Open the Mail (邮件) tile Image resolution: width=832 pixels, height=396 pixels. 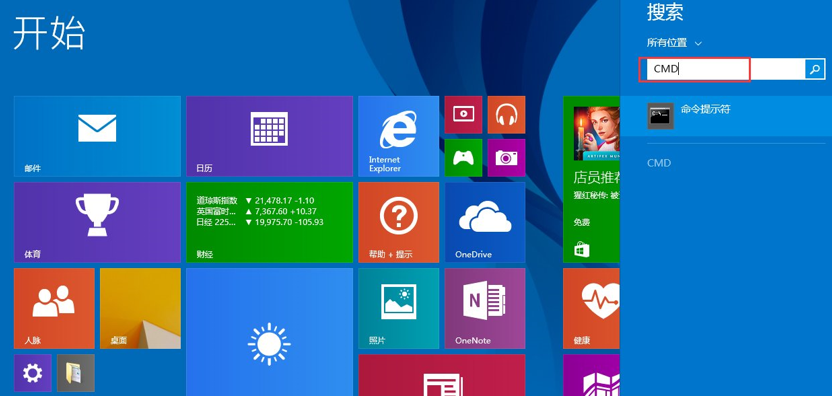[x=97, y=136]
